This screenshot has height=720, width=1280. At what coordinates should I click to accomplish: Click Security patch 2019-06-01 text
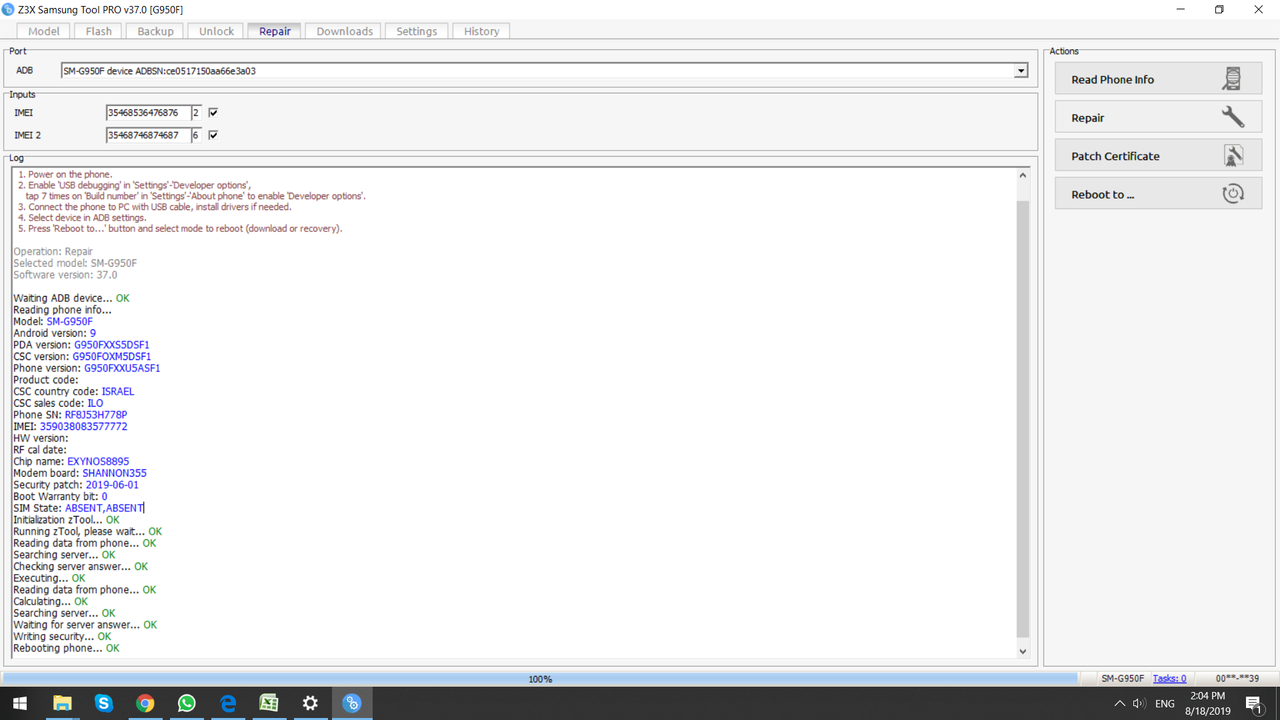[112, 485]
